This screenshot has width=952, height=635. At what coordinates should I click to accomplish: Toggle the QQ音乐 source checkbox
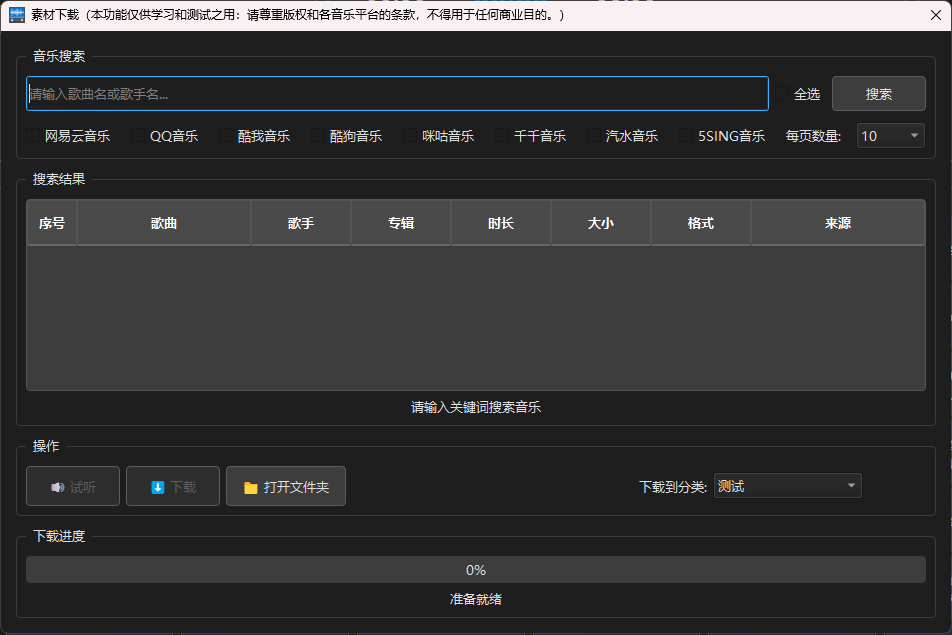140,136
